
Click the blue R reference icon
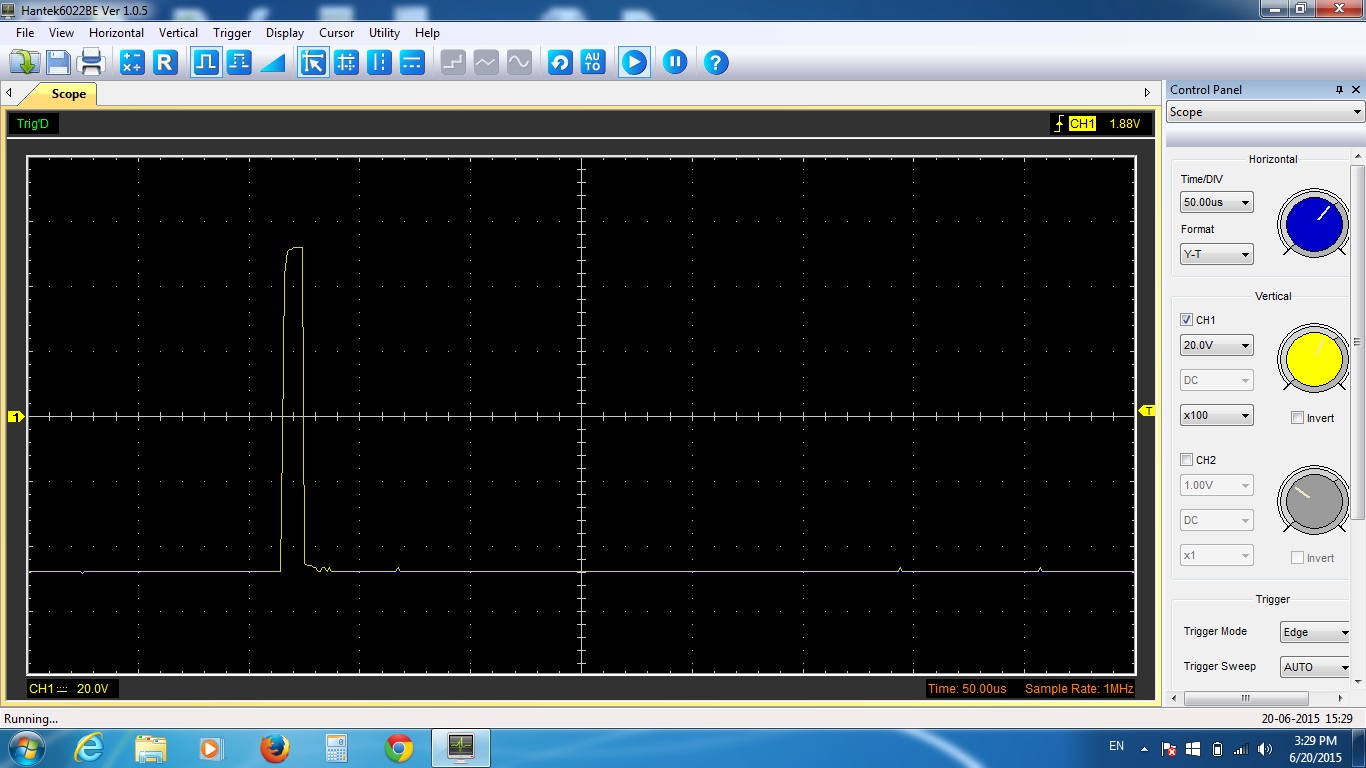165,63
